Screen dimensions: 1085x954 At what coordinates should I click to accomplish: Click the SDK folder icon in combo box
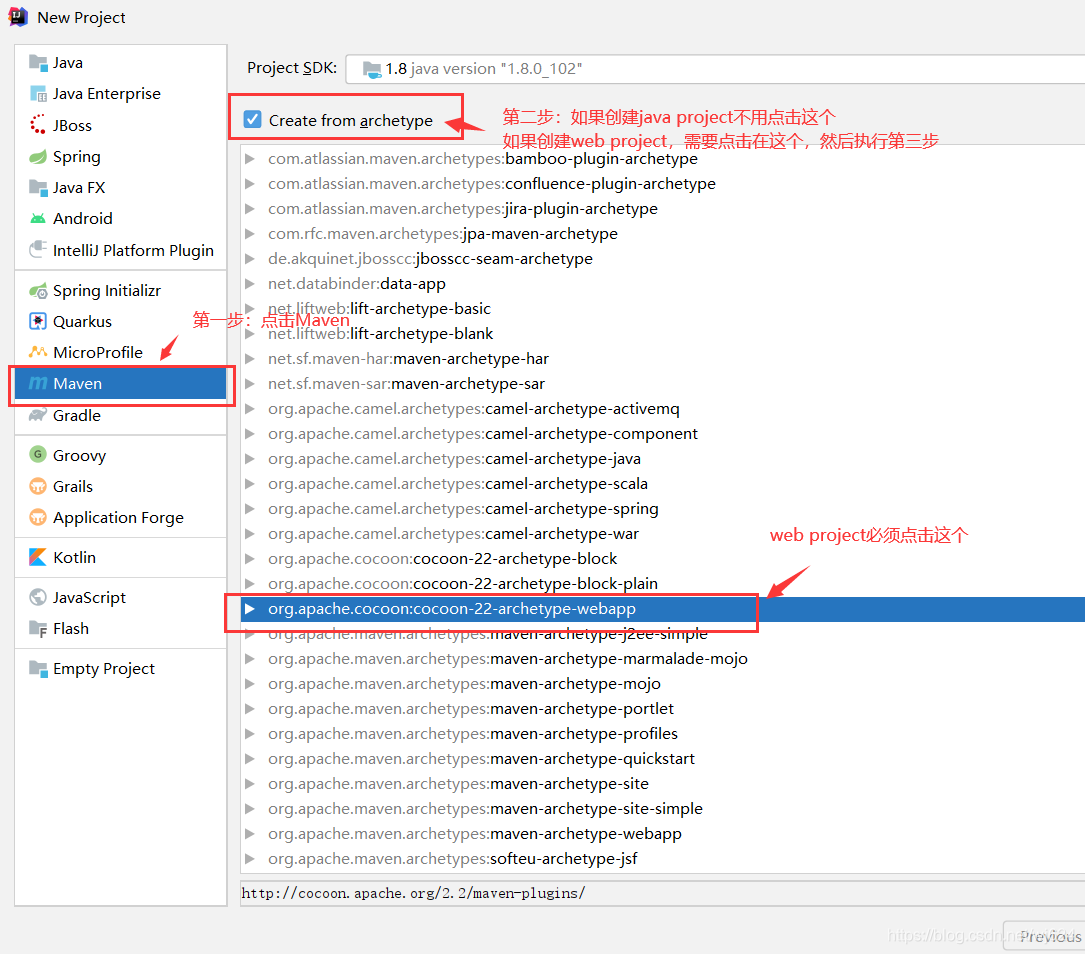pyautogui.click(x=372, y=69)
